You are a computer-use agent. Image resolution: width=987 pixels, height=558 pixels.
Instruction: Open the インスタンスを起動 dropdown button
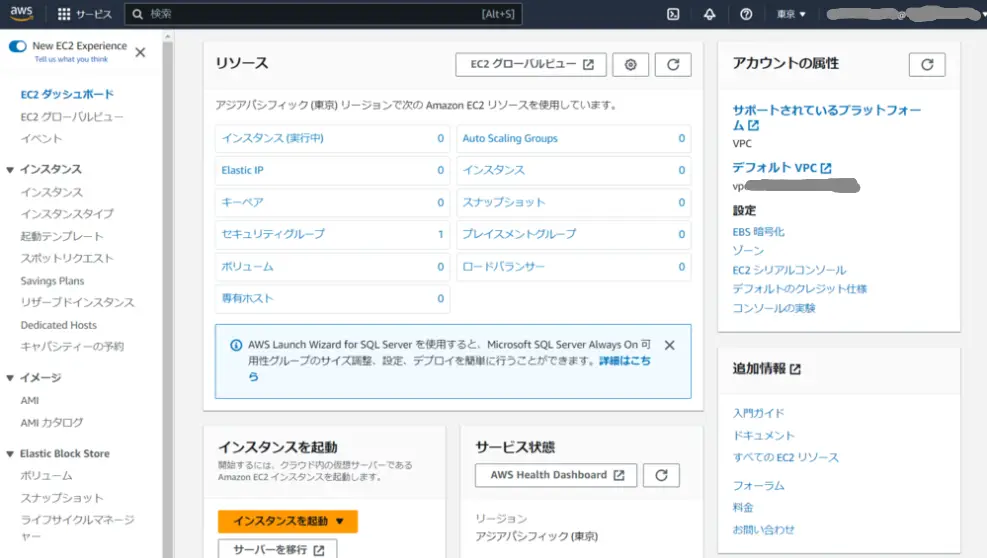tap(288, 521)
